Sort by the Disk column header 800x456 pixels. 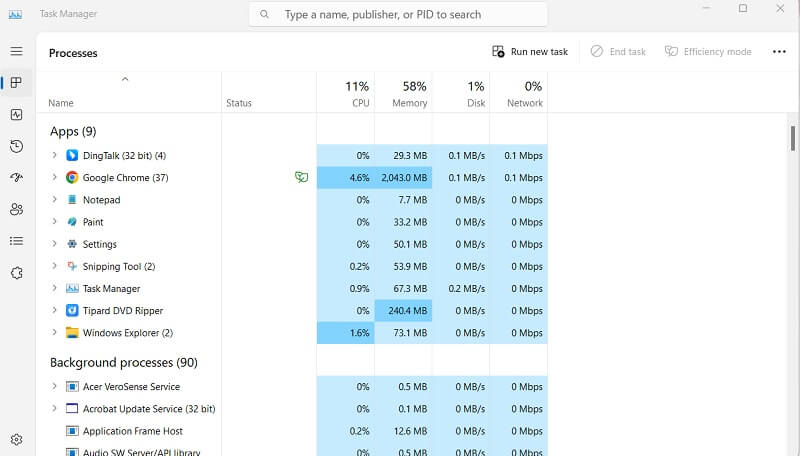click(461, 93)
